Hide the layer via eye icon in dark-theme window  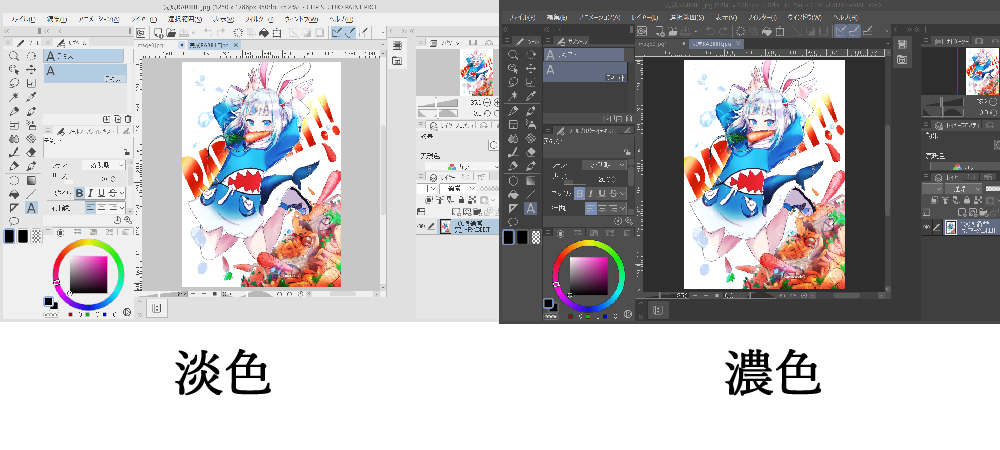(x=927, y=226)
